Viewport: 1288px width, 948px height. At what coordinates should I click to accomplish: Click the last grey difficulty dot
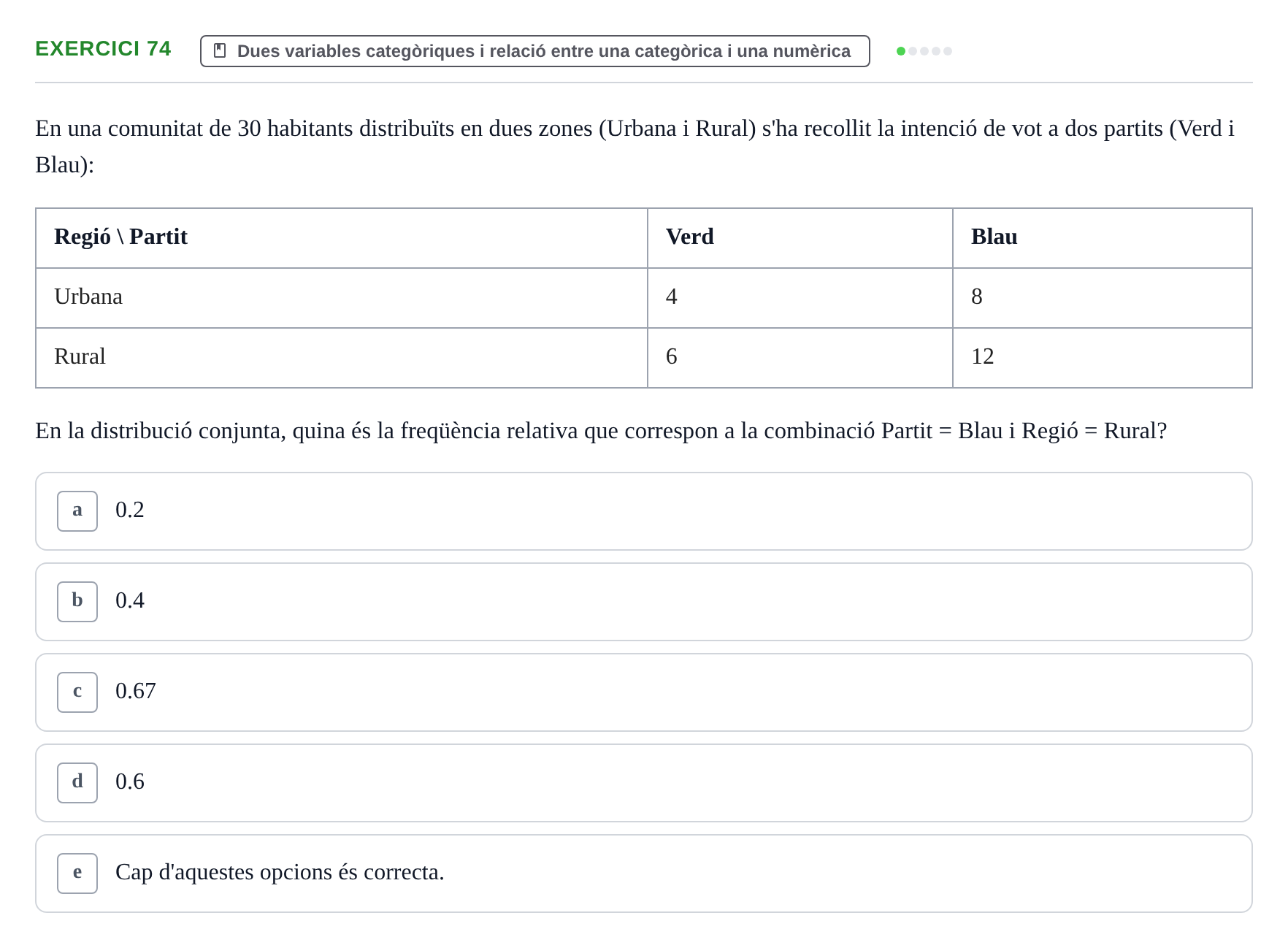948,51
